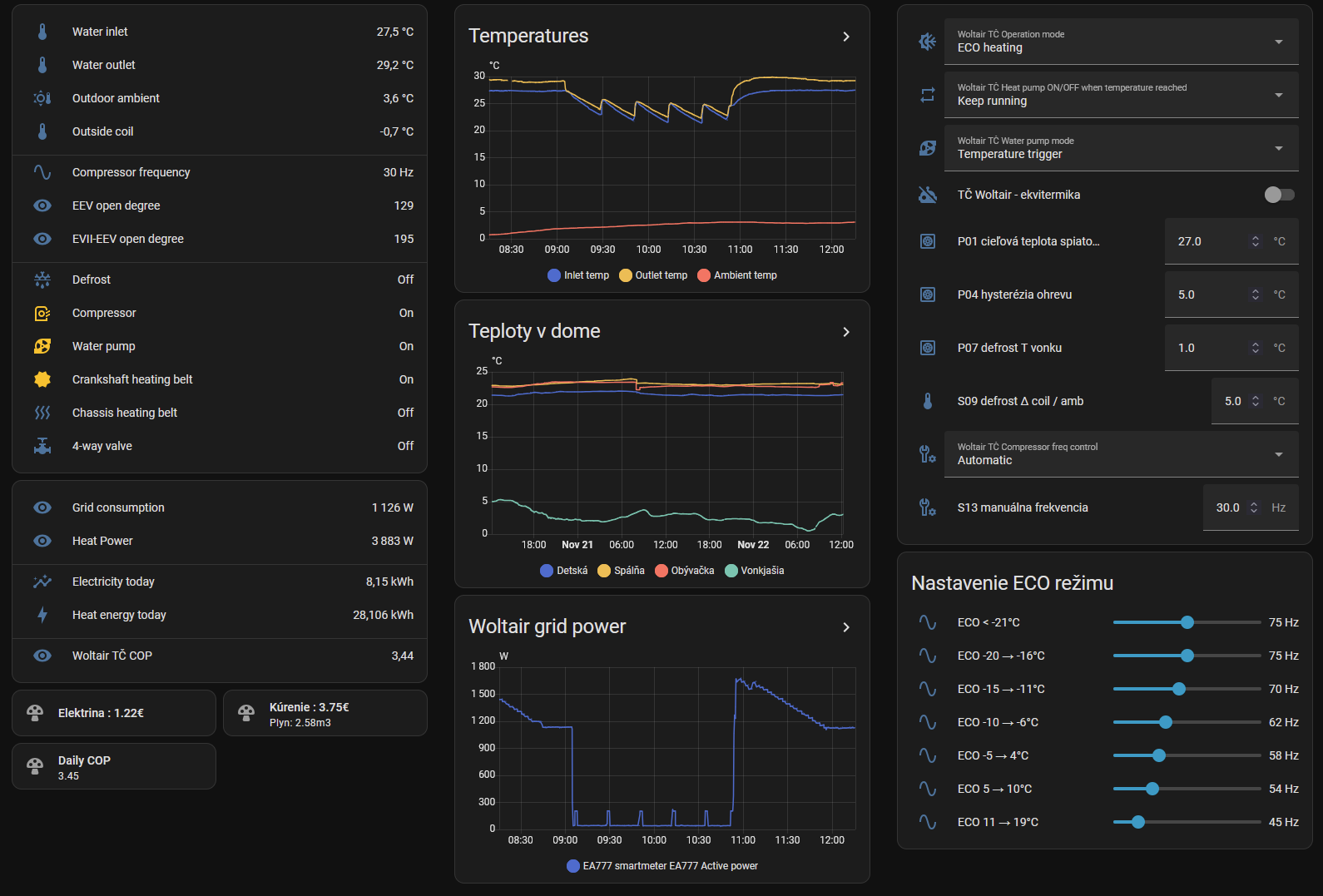Click the Outdoor ambient thermometer icon

[x=42, y=98]
